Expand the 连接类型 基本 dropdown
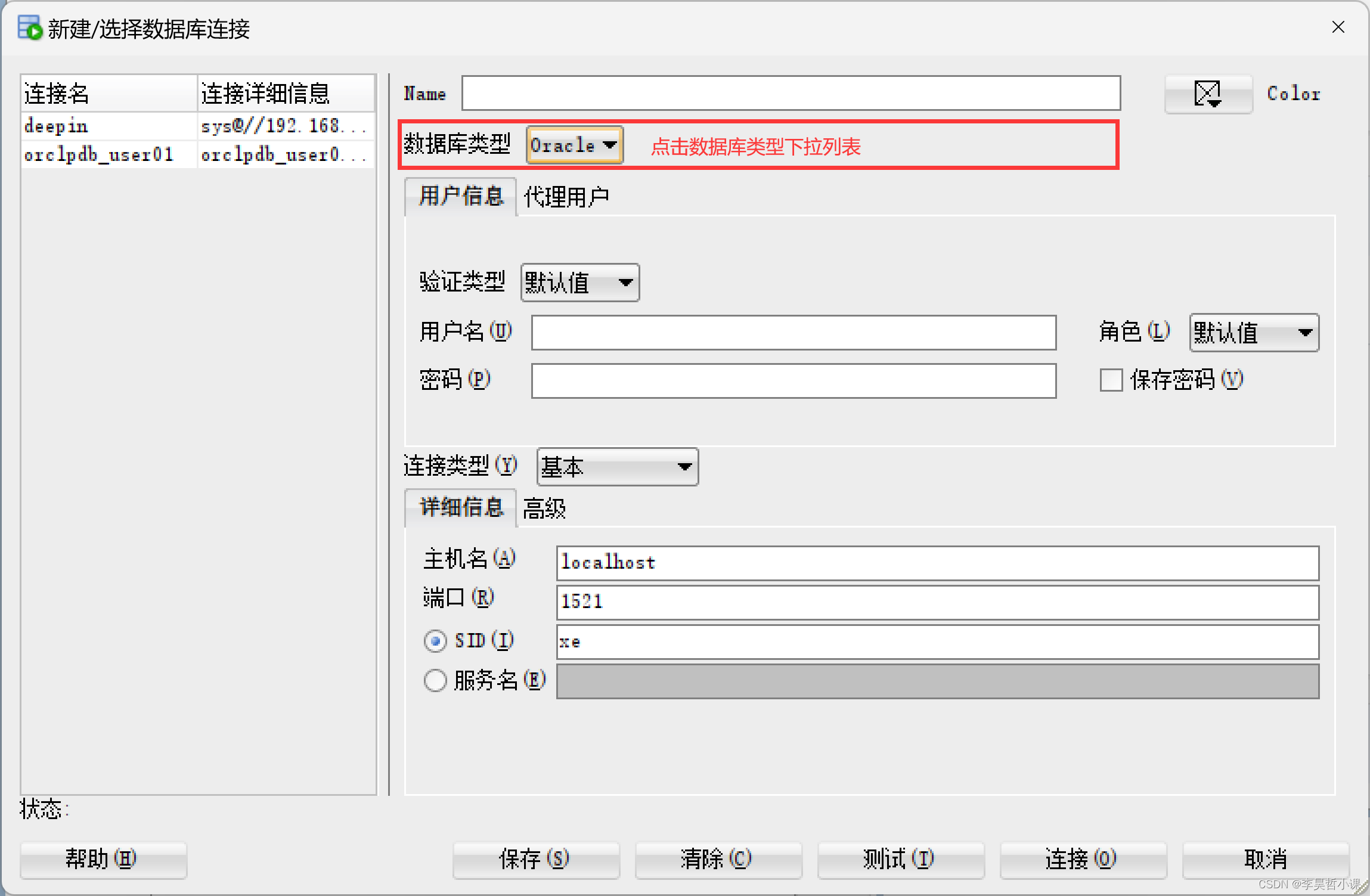1370x896 pixels. point(617,467)
